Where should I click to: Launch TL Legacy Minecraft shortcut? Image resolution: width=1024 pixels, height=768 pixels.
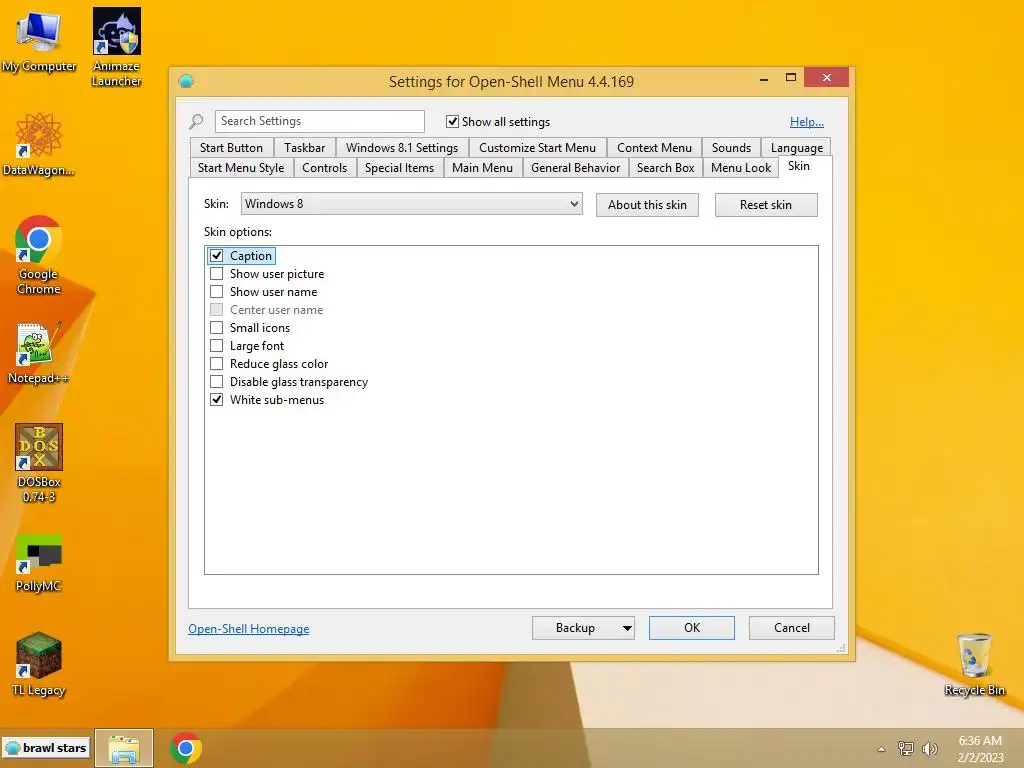[39, 665]
